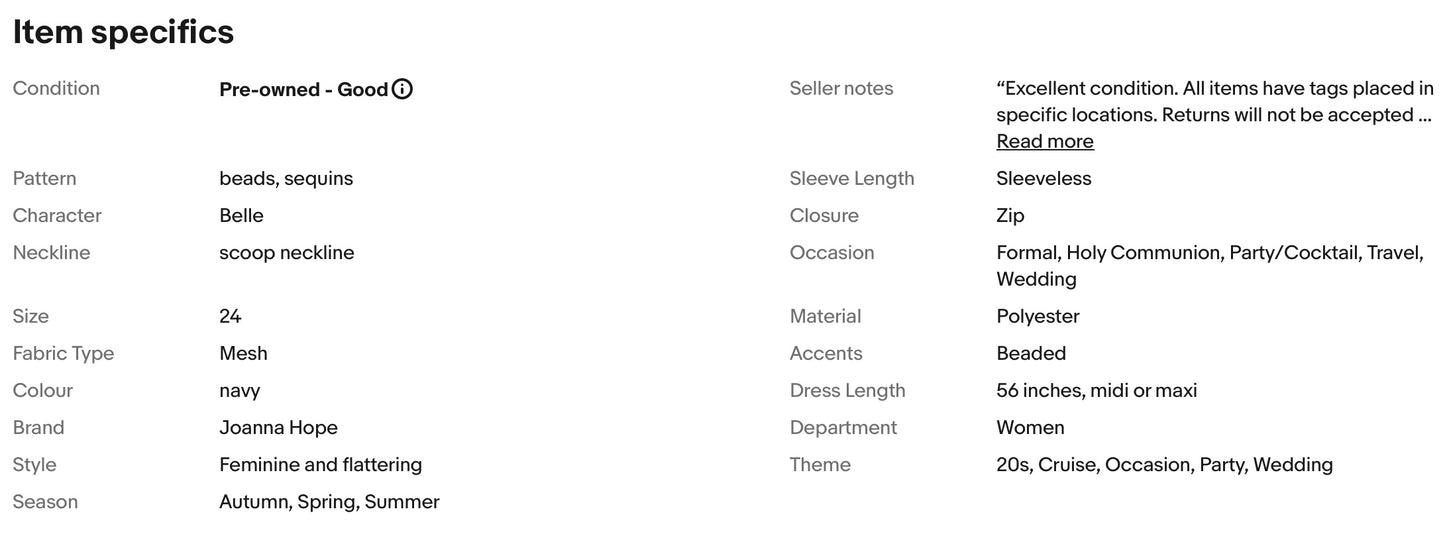Image resolution: width=1445 pixels, height=550 pixels.
Task: Click the Feminine and flattering style value
Action: coord(320,465)
